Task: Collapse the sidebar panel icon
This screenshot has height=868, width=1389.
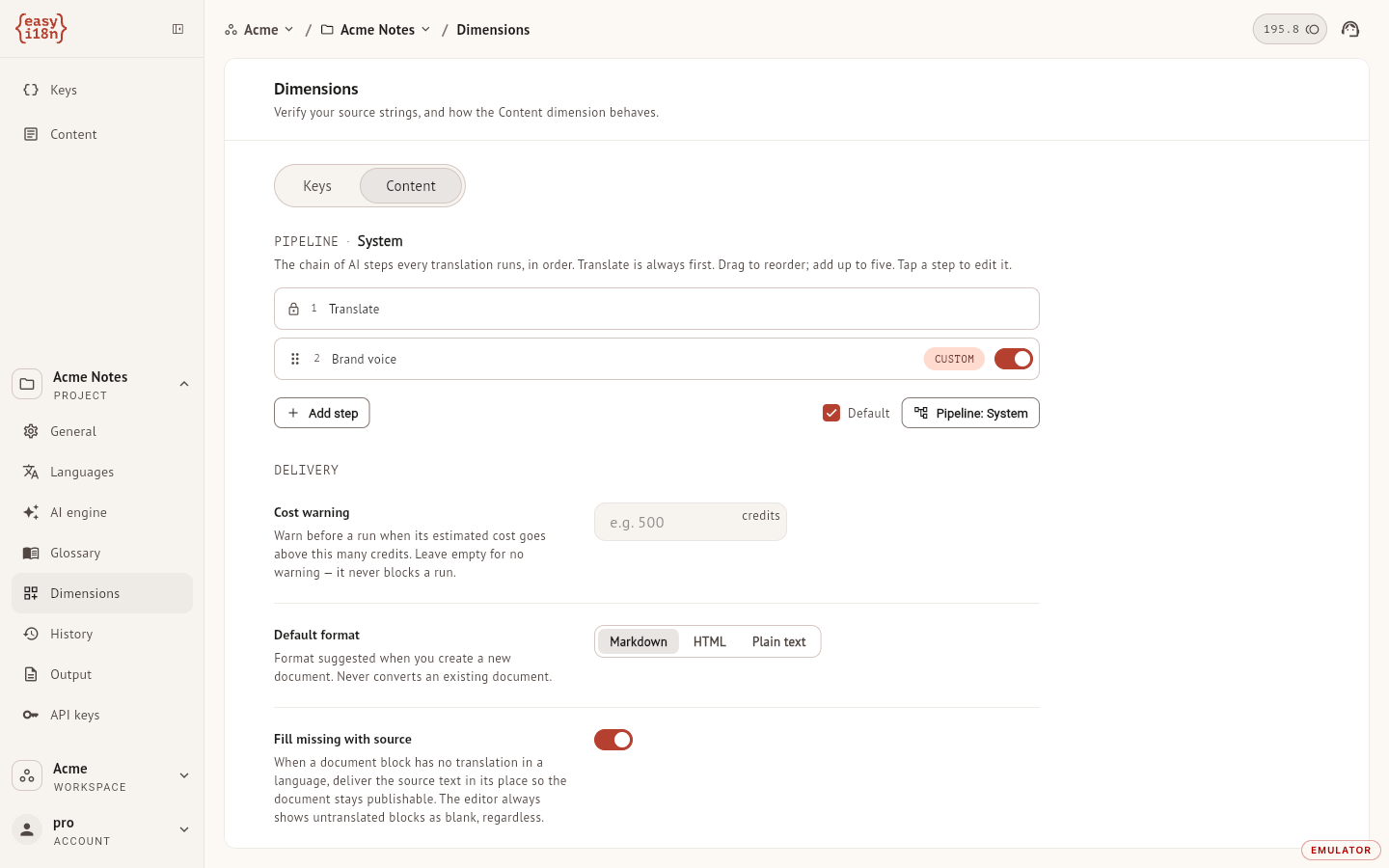Action: [x=178, y=29]
